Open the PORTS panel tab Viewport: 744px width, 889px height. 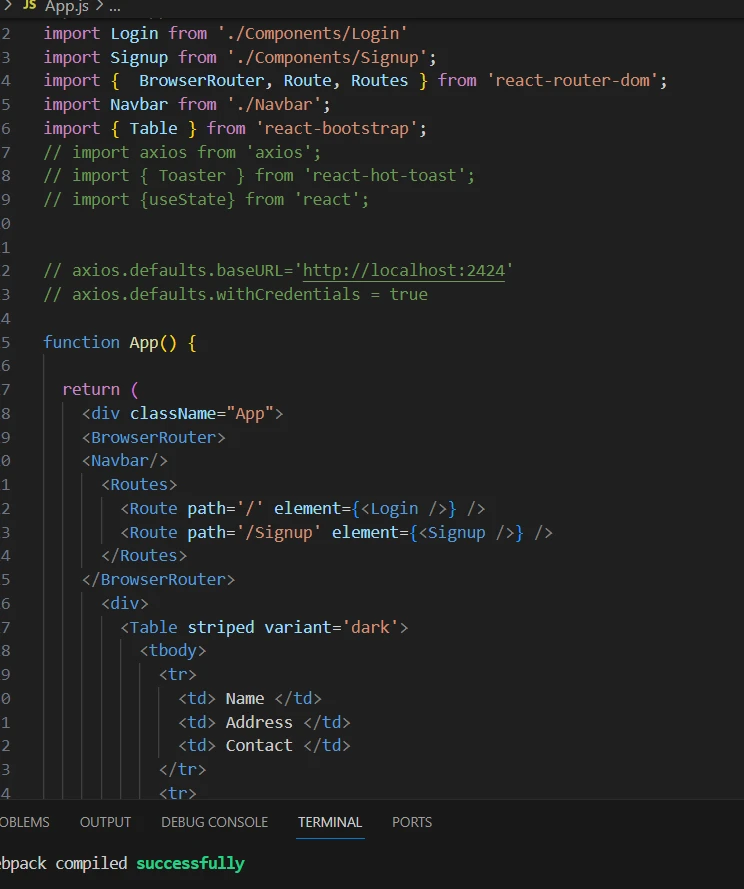click(412, 822)
